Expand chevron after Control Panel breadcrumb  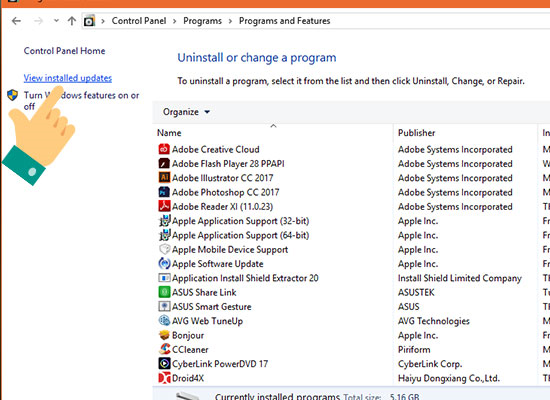[174, 21]
